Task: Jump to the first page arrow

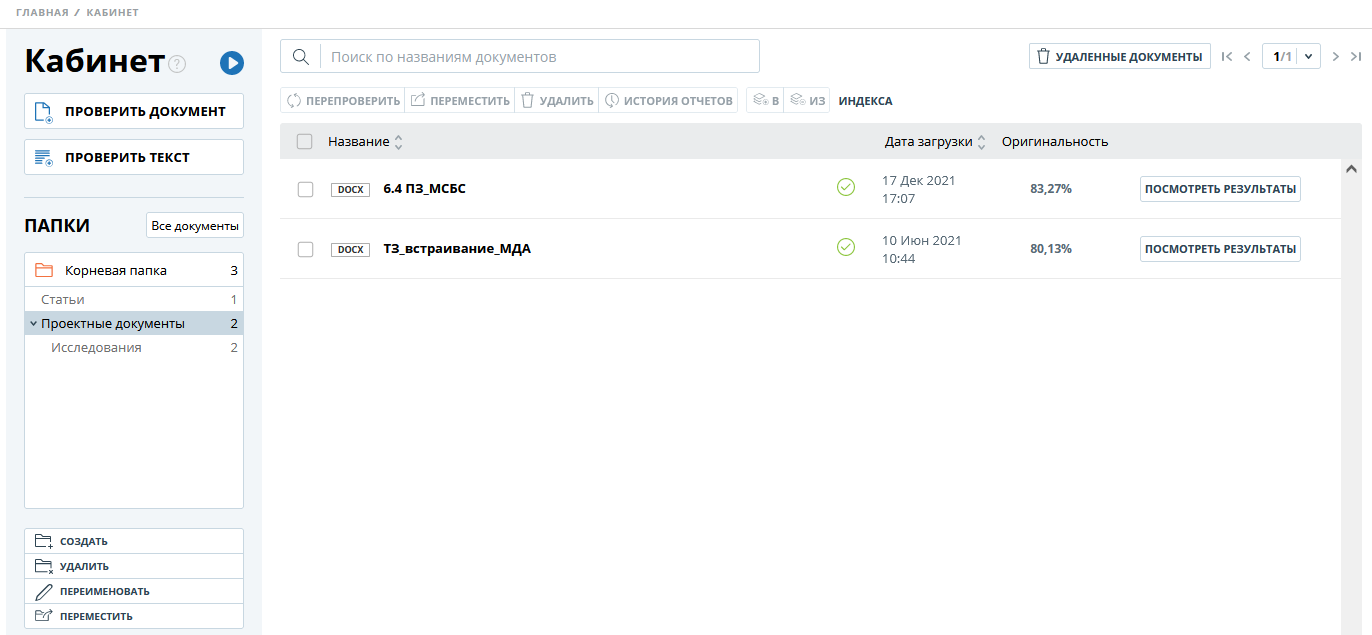Action: coord(1227,57)
